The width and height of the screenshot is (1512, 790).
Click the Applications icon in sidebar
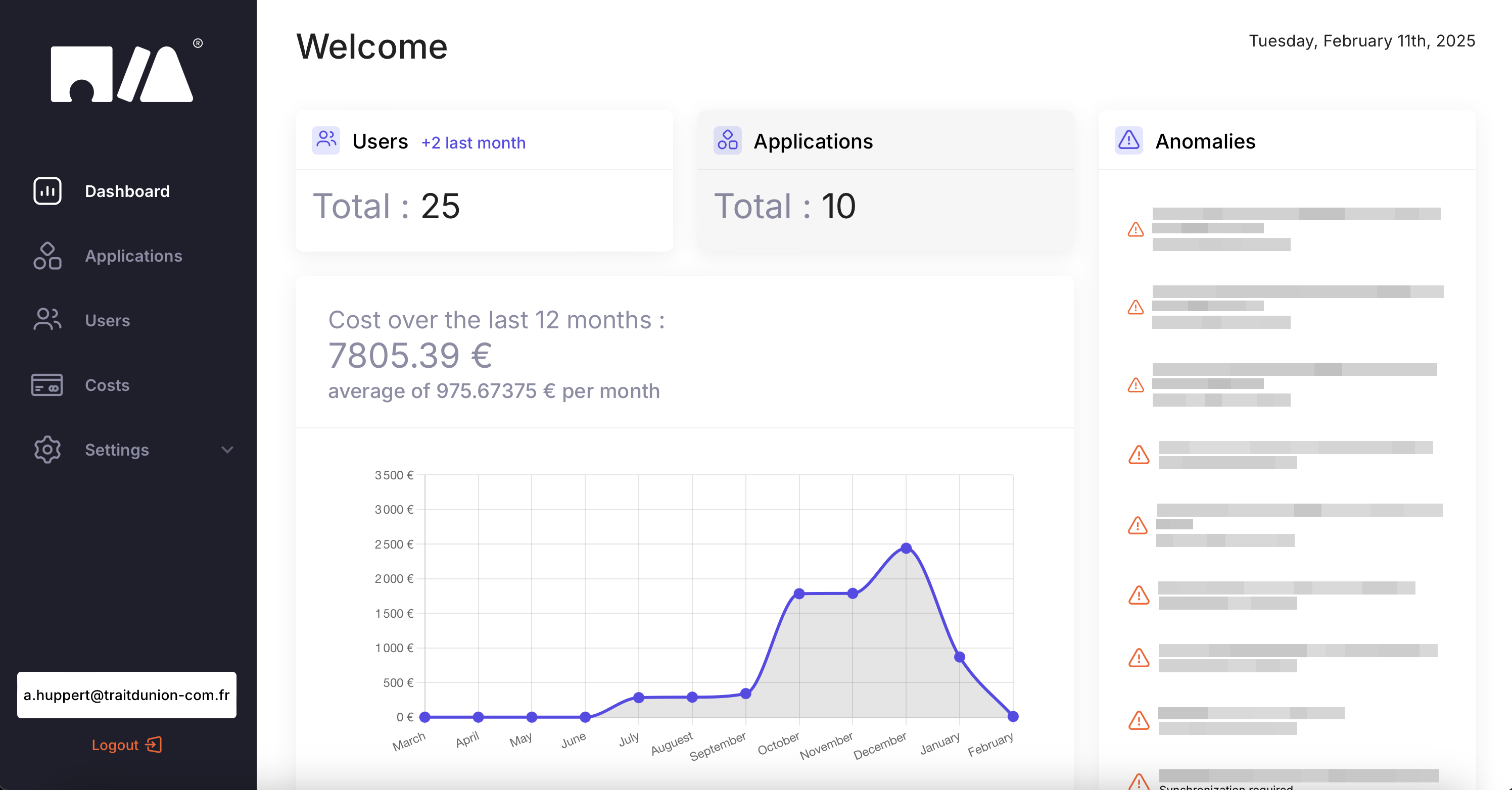point(47,256)
